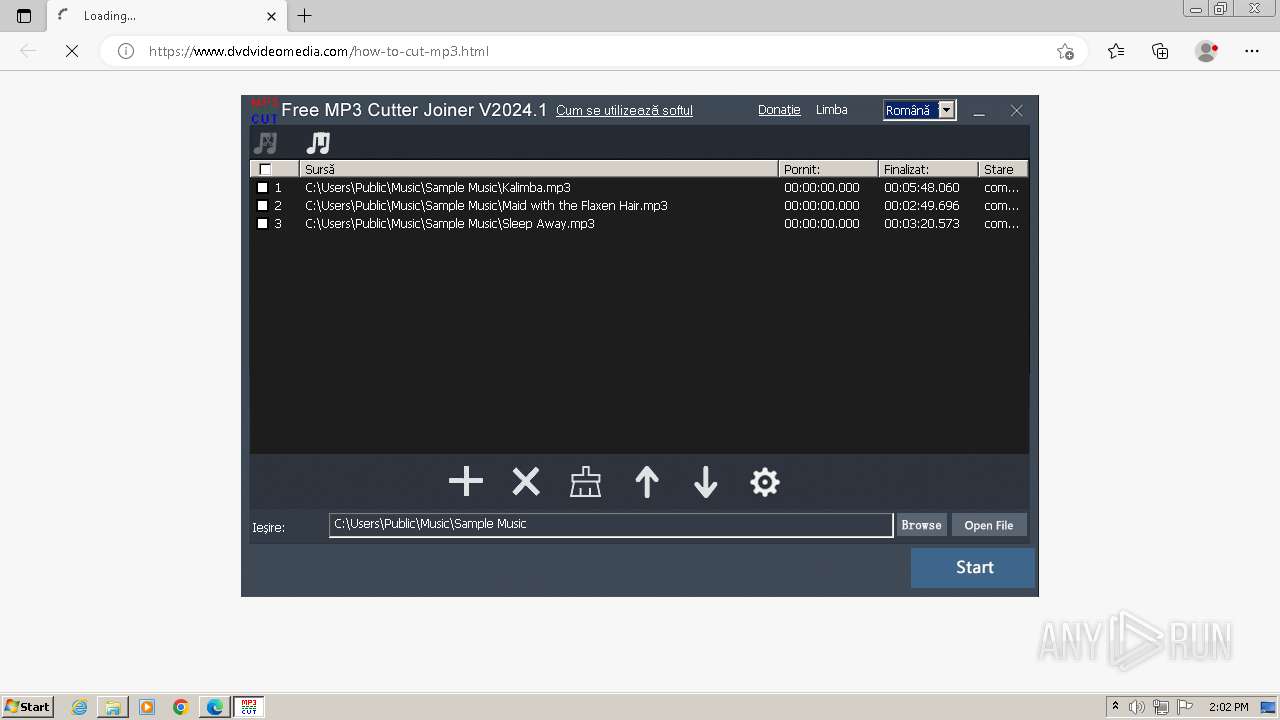
Task: Open Edge Settings and more menu
Action: point(1252,51)
